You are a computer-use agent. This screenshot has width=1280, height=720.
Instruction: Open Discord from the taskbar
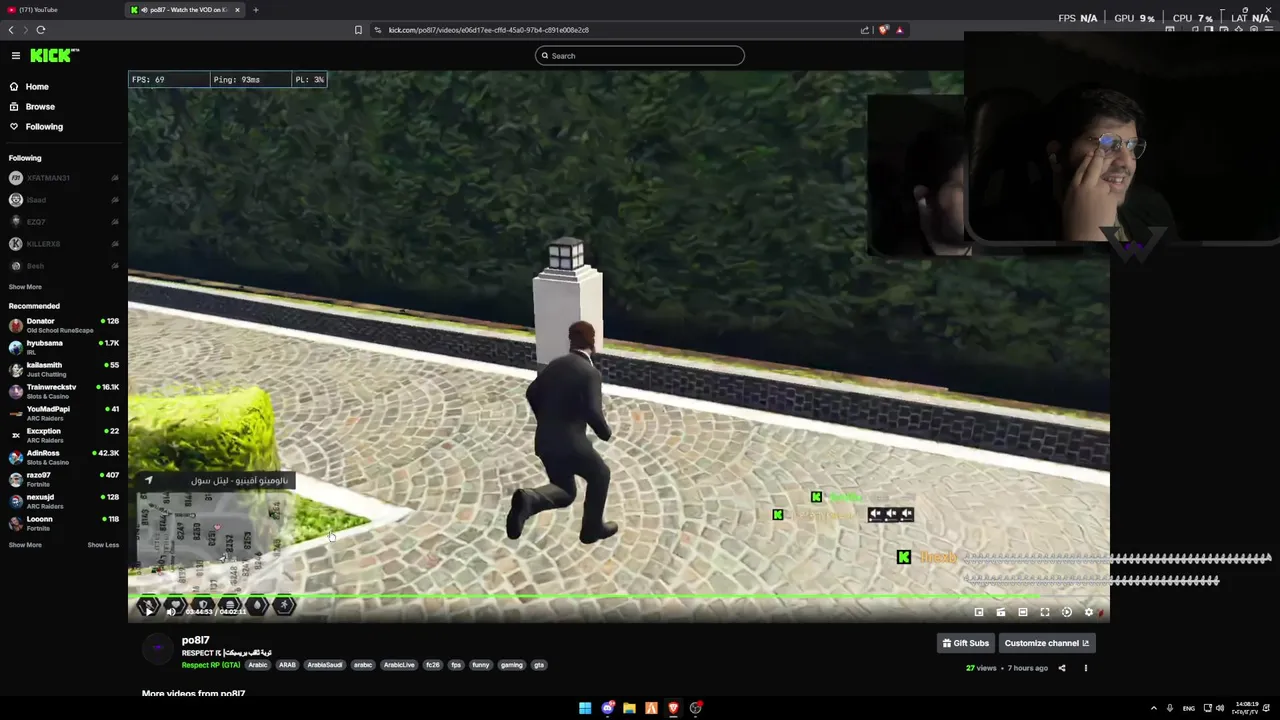pyautogui.click(x=607, y=708)
